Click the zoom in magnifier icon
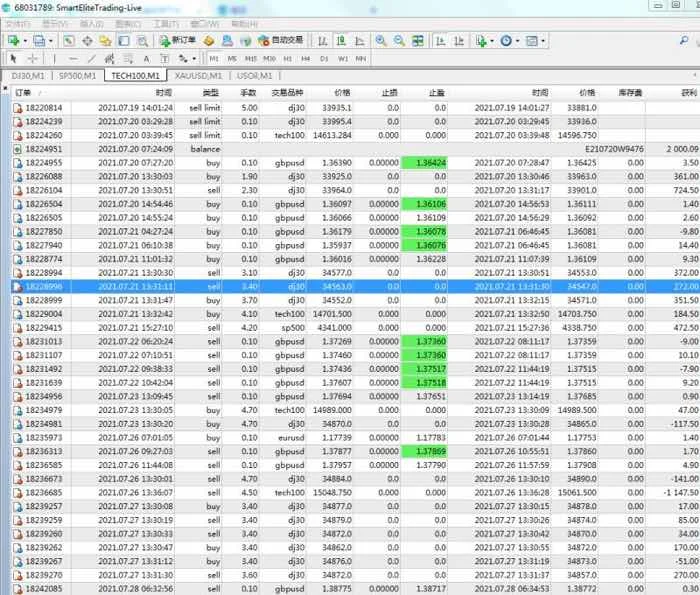700x595 pixels. coord(380,41)
